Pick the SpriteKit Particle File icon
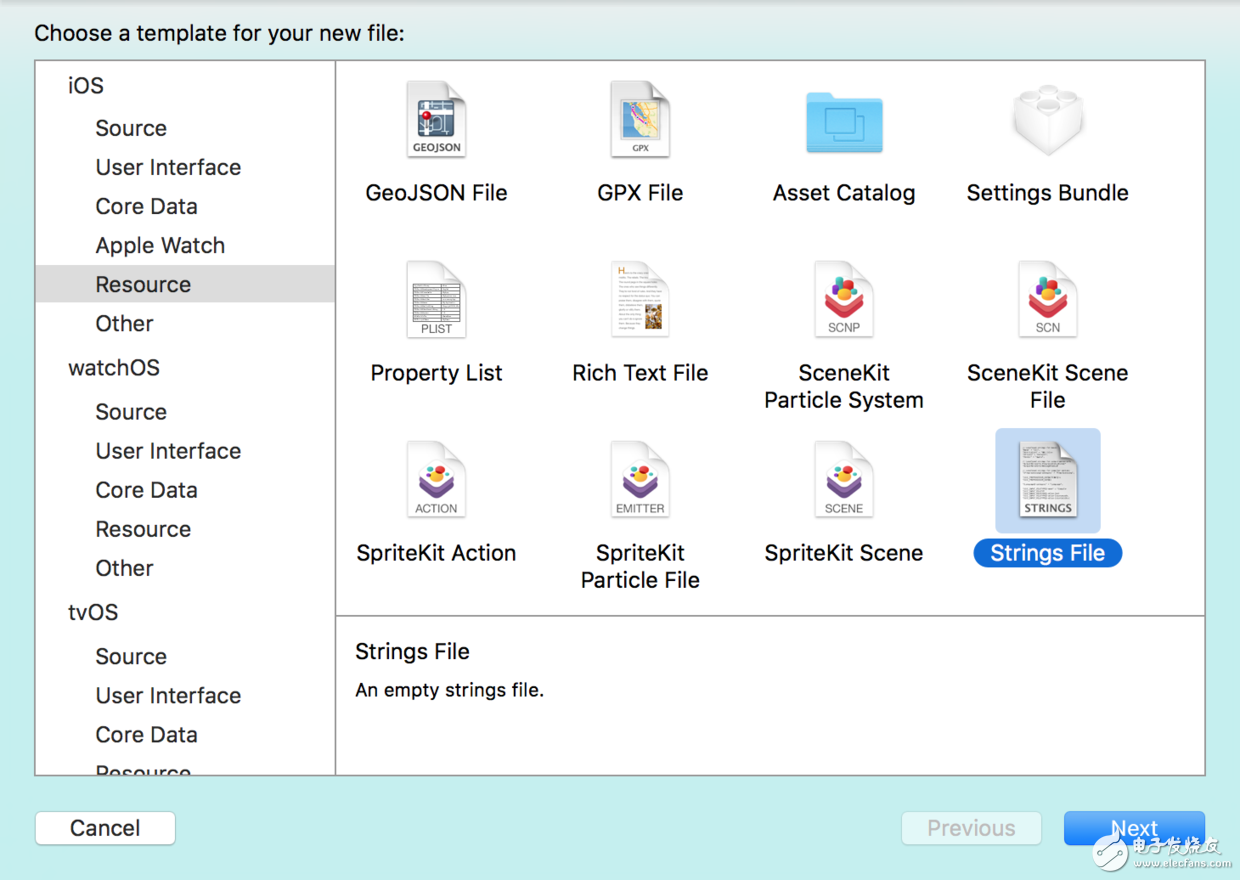Screen dimensions: 1240x880 [640, 480]
